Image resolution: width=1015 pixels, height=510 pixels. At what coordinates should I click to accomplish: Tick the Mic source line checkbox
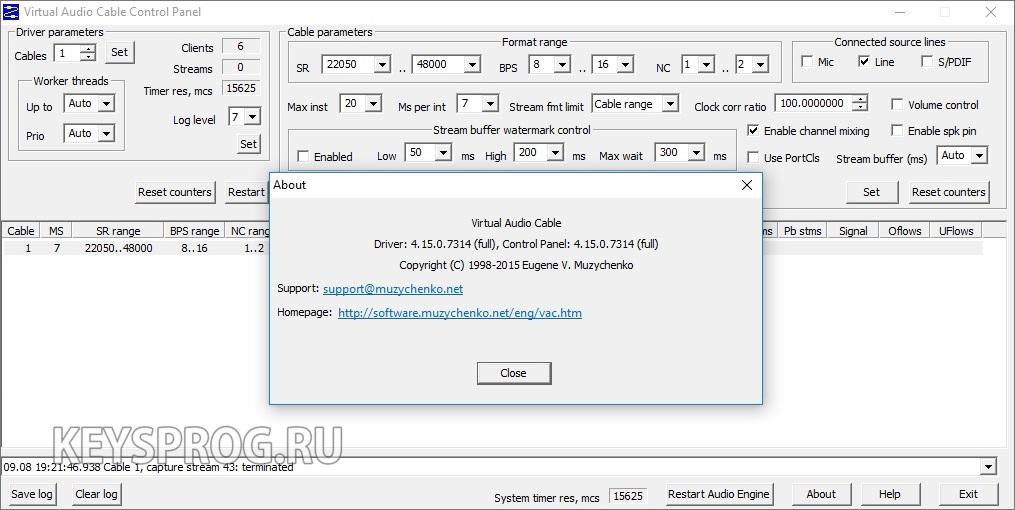point(807,61)
